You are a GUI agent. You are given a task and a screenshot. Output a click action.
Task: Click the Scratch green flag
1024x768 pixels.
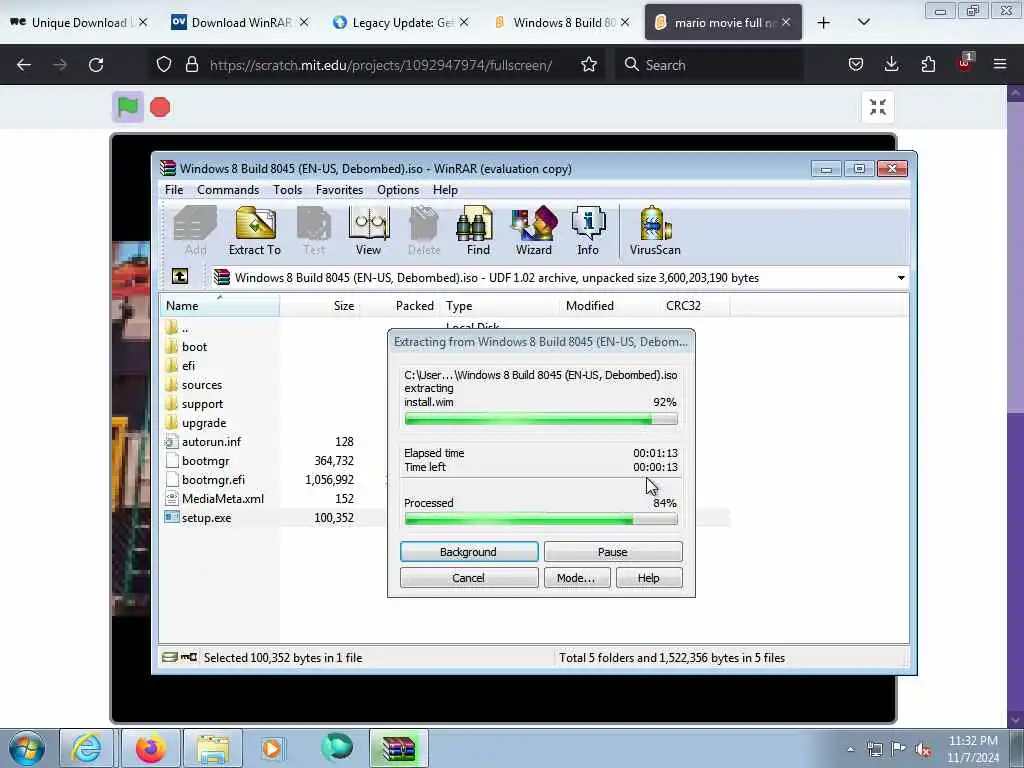[128, 106]
